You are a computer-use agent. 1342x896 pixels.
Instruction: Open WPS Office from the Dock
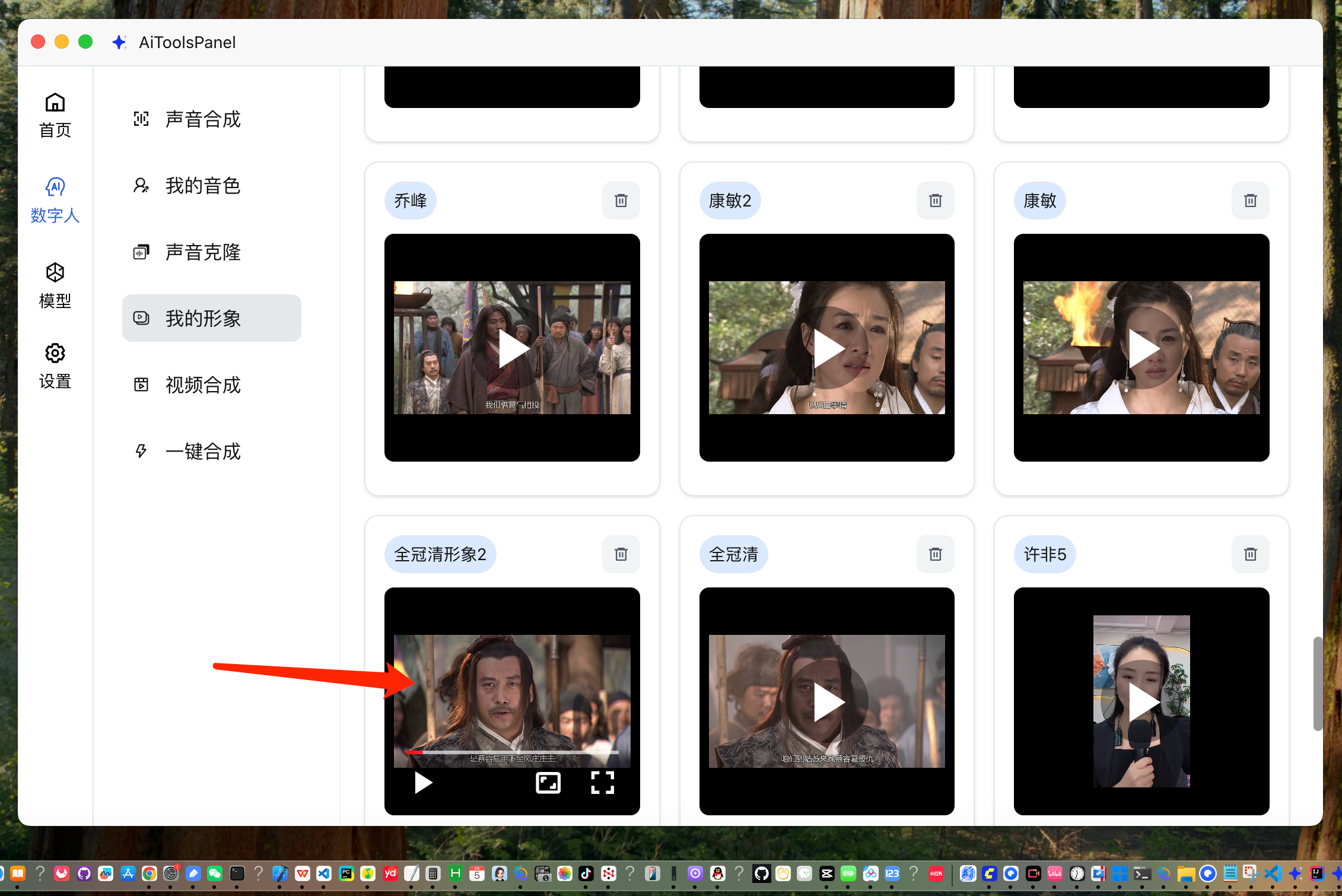pyautogui.click(x=303, y=873)
